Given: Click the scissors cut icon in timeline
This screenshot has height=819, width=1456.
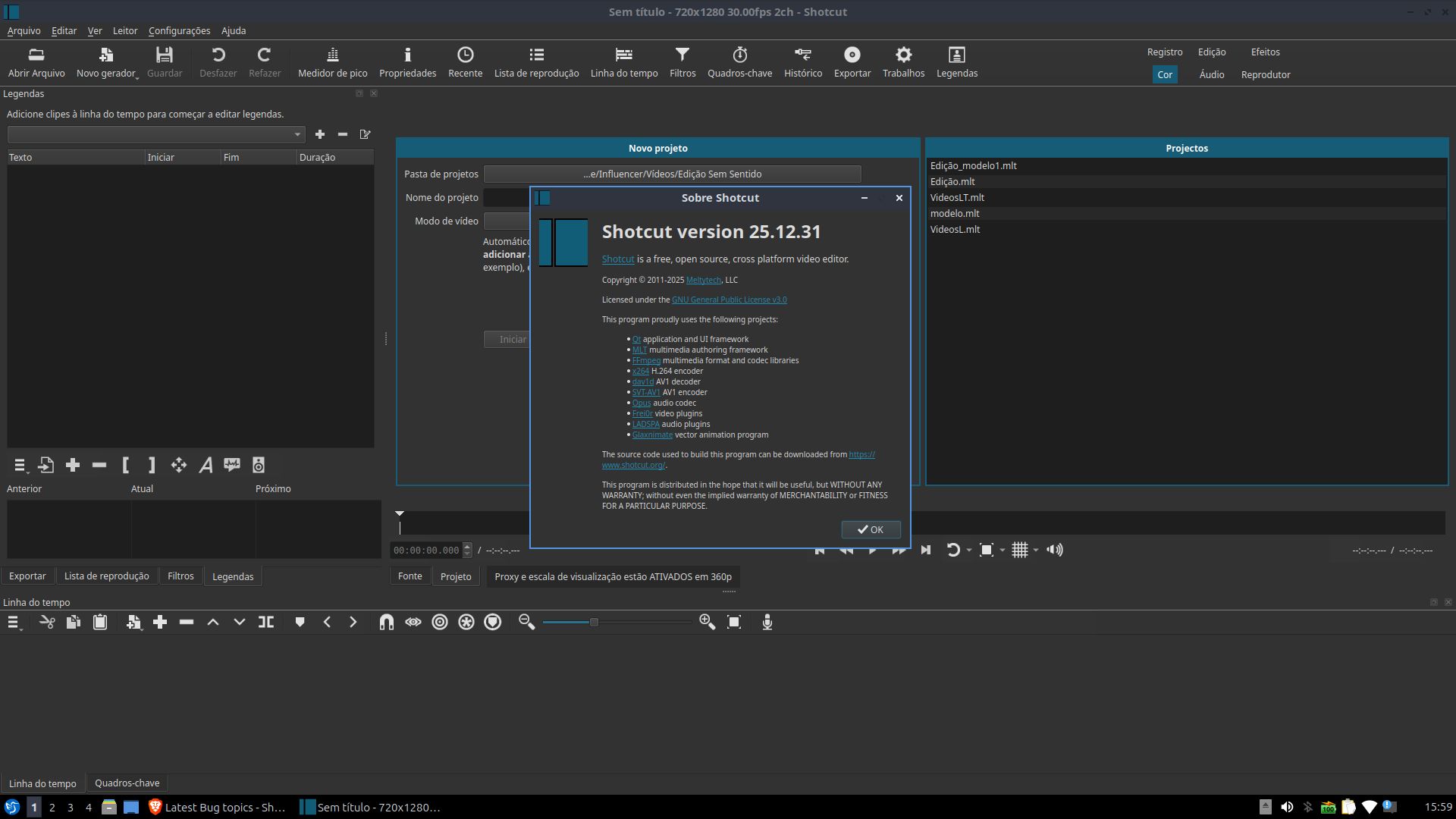Looking at the screenshot, I should click(x=47, y=623).
